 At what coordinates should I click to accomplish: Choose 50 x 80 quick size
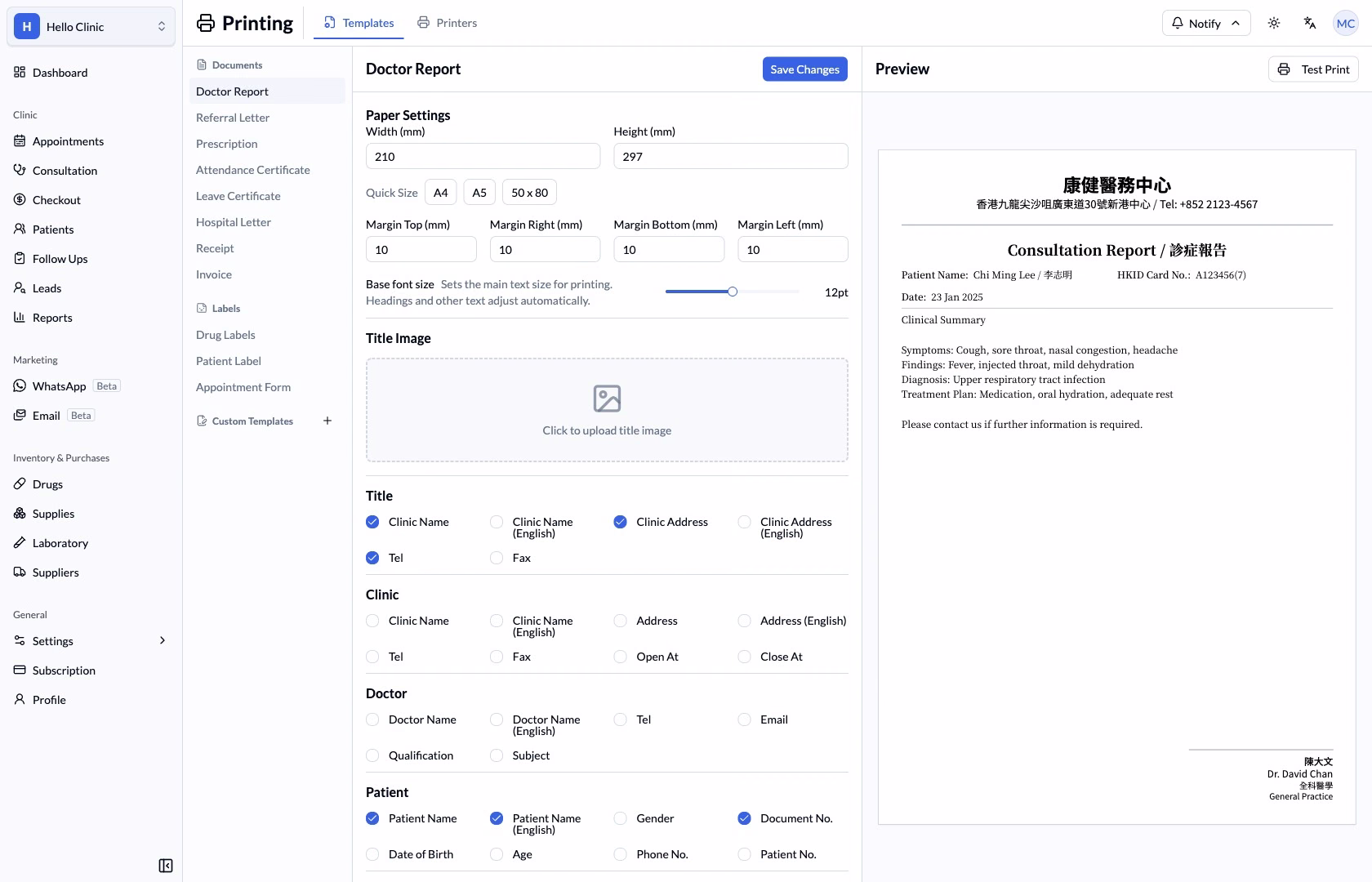pyautogui.click(x=529, y=193)
